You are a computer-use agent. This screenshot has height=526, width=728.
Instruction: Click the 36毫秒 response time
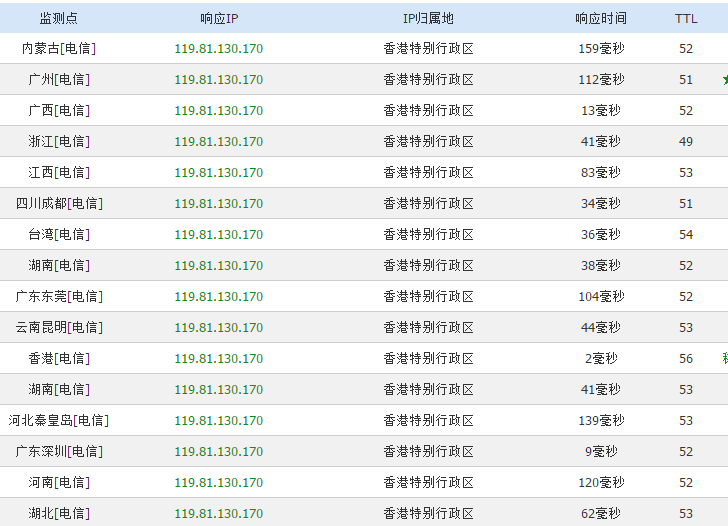click(601, 234)
